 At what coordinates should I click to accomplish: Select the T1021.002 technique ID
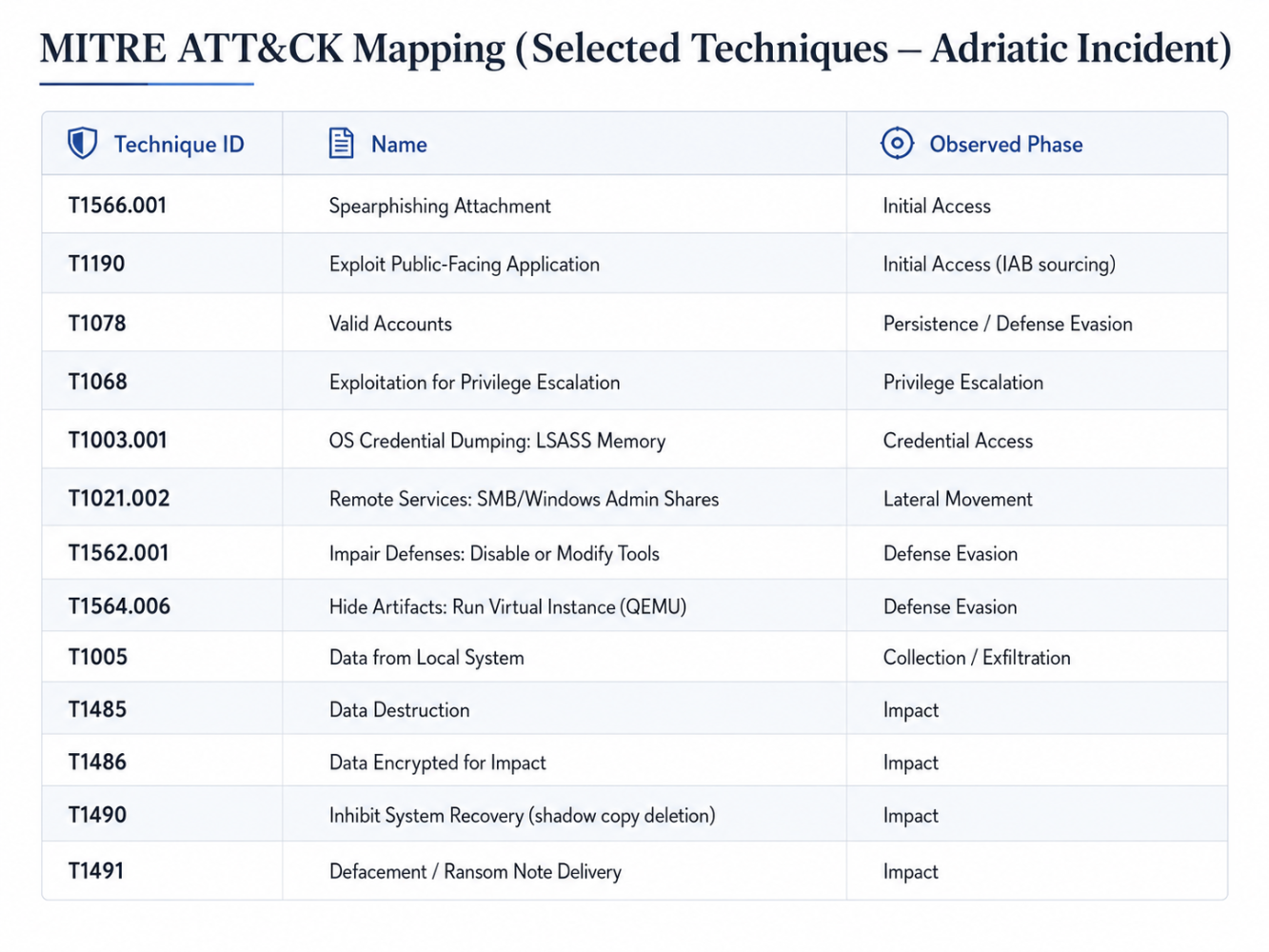119,498
